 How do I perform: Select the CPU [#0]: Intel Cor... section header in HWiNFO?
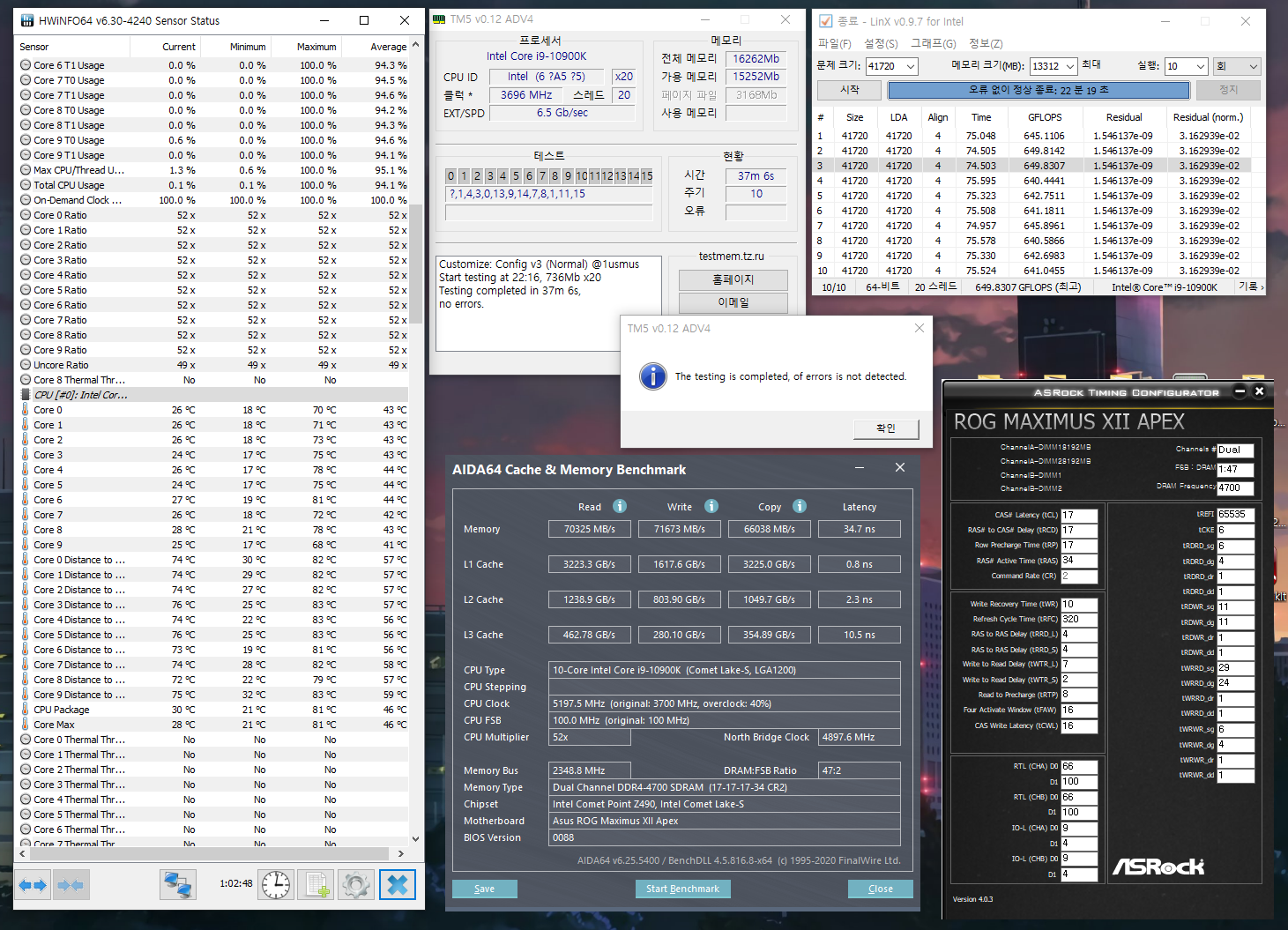(213, 395)
